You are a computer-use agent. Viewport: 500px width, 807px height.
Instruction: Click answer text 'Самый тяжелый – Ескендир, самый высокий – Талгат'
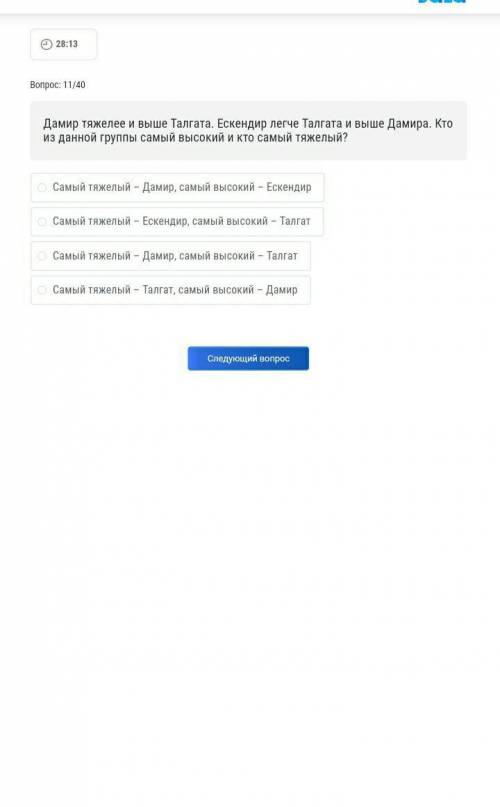pyautogui.click(x=181, y=221)
